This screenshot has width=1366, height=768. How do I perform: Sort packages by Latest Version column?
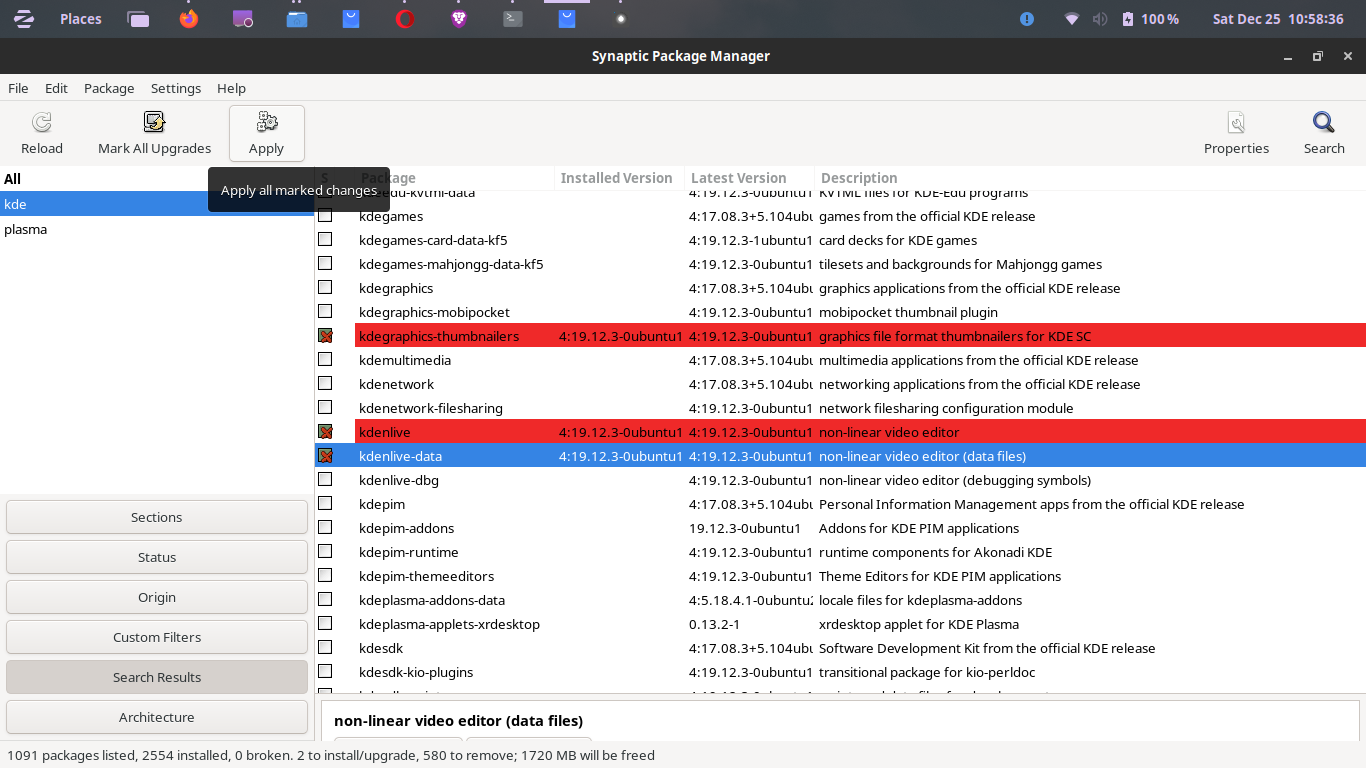pos(739,178)
